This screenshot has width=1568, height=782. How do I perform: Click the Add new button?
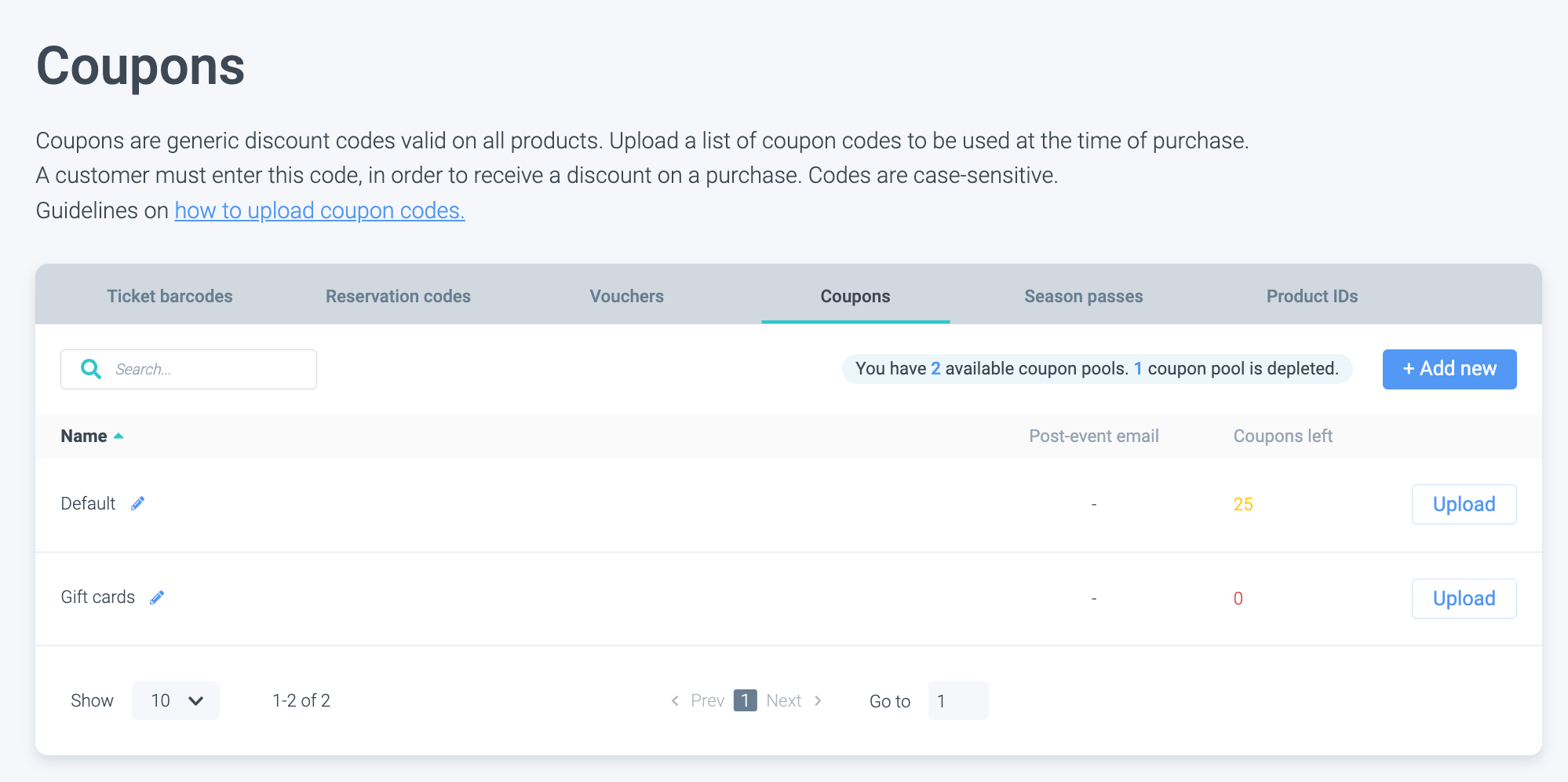[1449, 369]
